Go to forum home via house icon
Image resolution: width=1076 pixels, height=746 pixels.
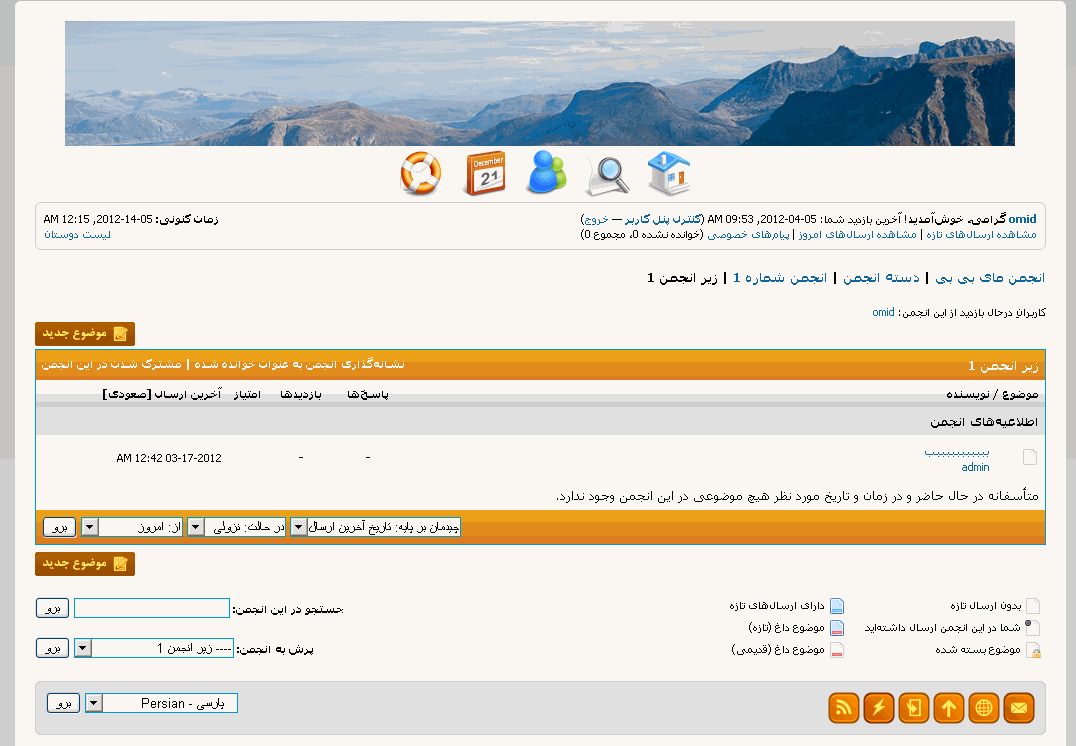click(669, 173)
